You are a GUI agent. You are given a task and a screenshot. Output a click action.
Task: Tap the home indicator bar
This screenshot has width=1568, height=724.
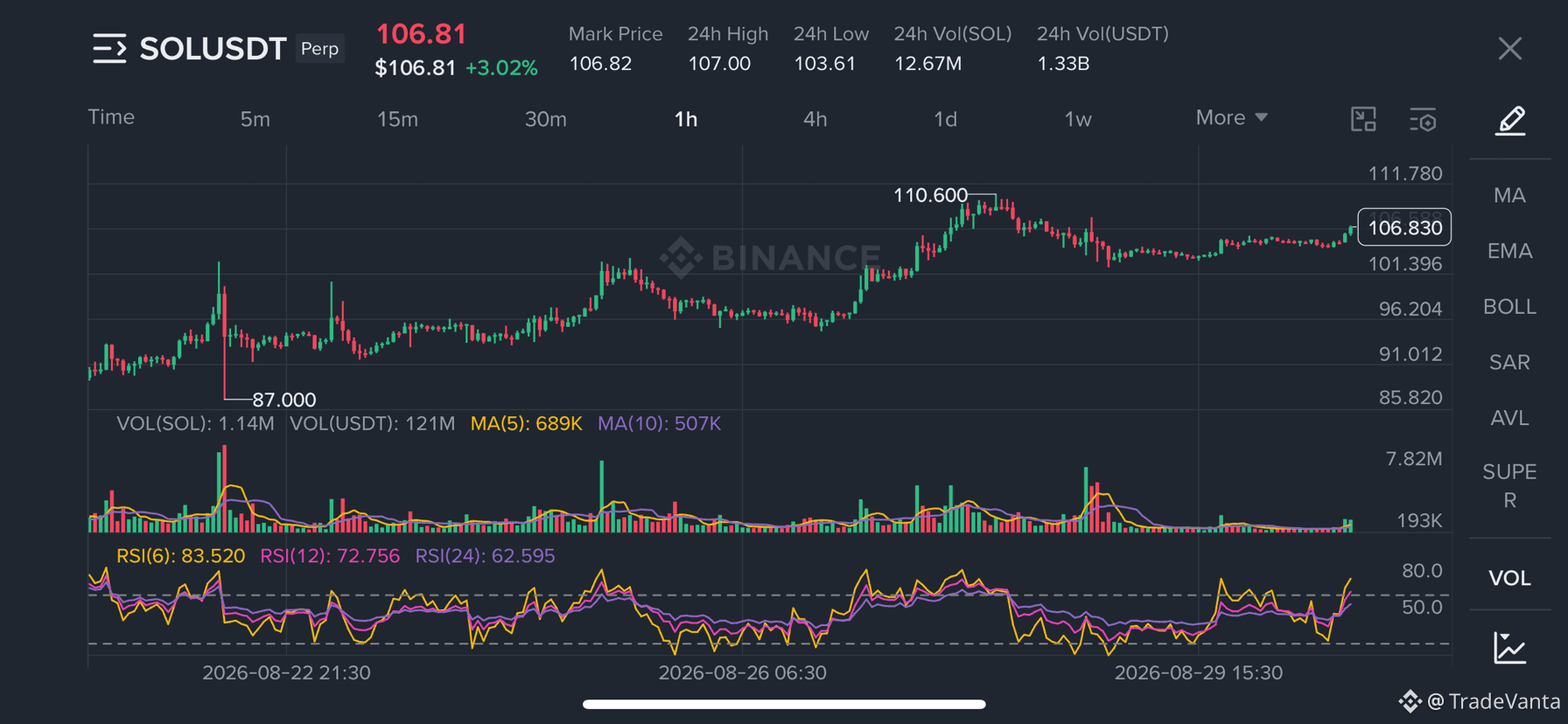(x=784, y=704)
